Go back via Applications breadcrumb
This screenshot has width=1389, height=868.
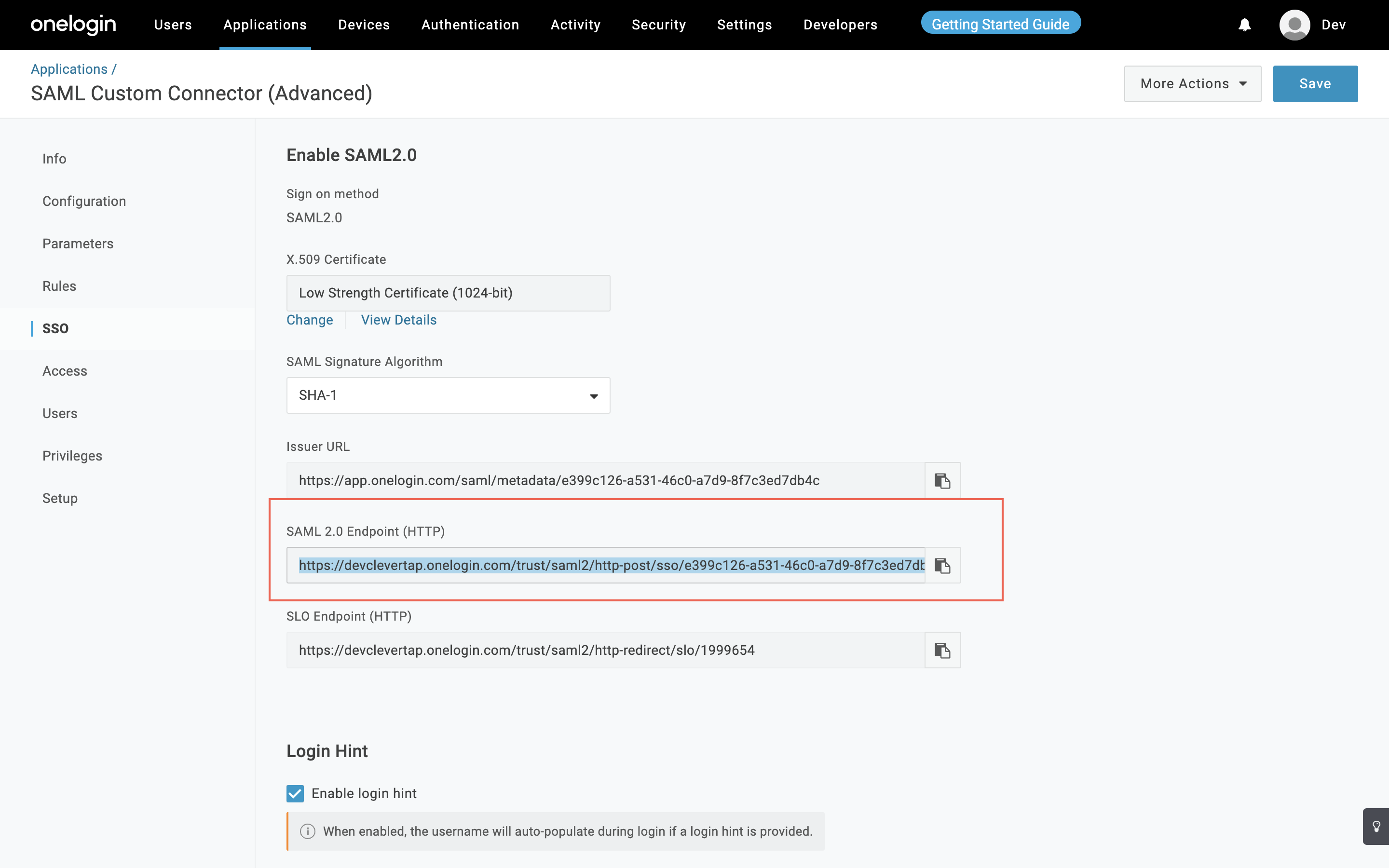point(69,69)
